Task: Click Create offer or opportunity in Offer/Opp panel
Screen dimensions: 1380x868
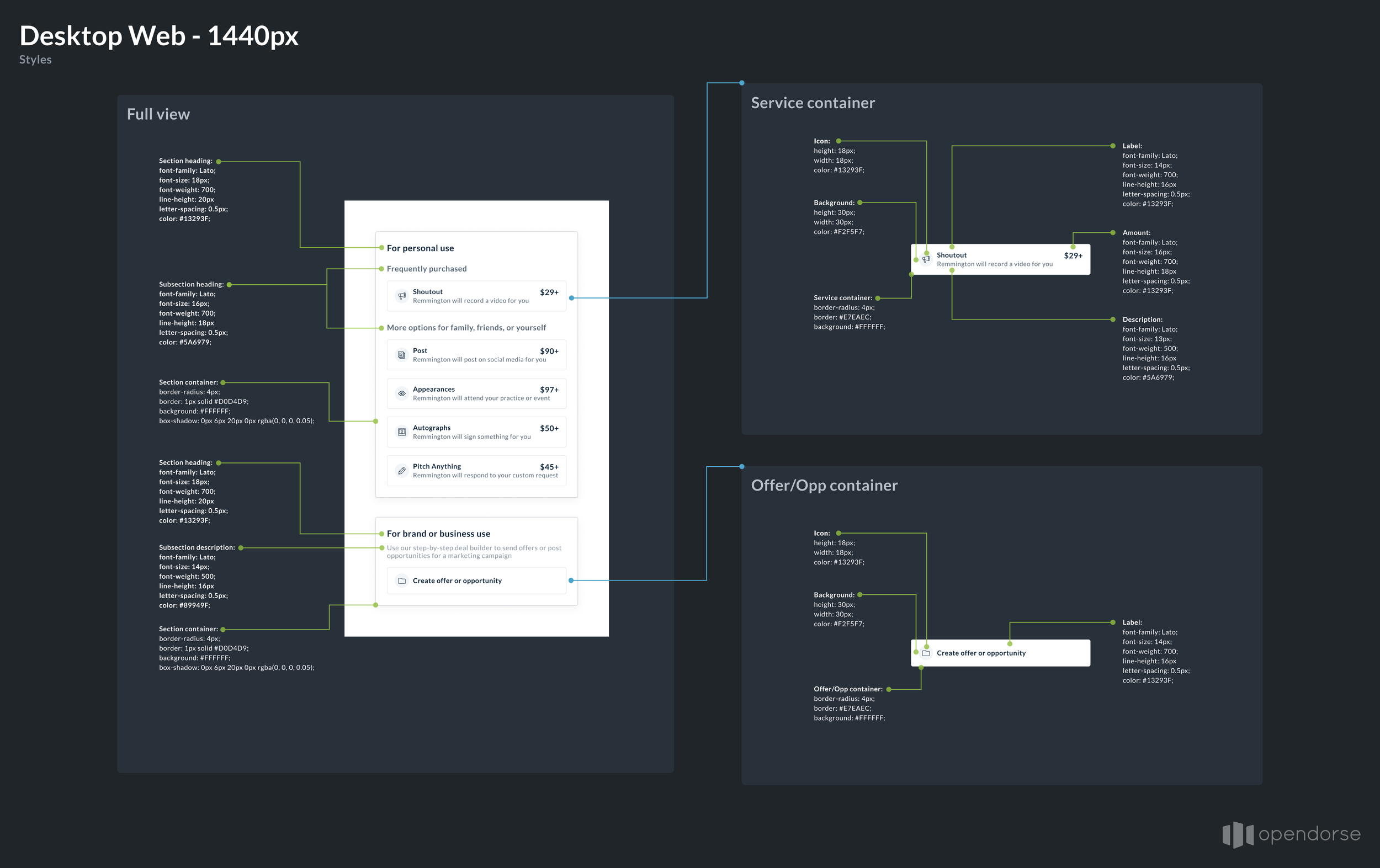Action: pos(981,653)
